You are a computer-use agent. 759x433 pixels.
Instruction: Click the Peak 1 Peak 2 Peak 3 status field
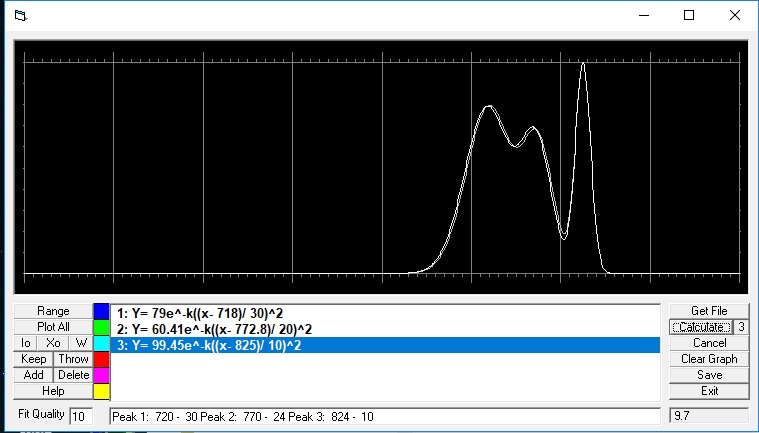coord(385,417)
